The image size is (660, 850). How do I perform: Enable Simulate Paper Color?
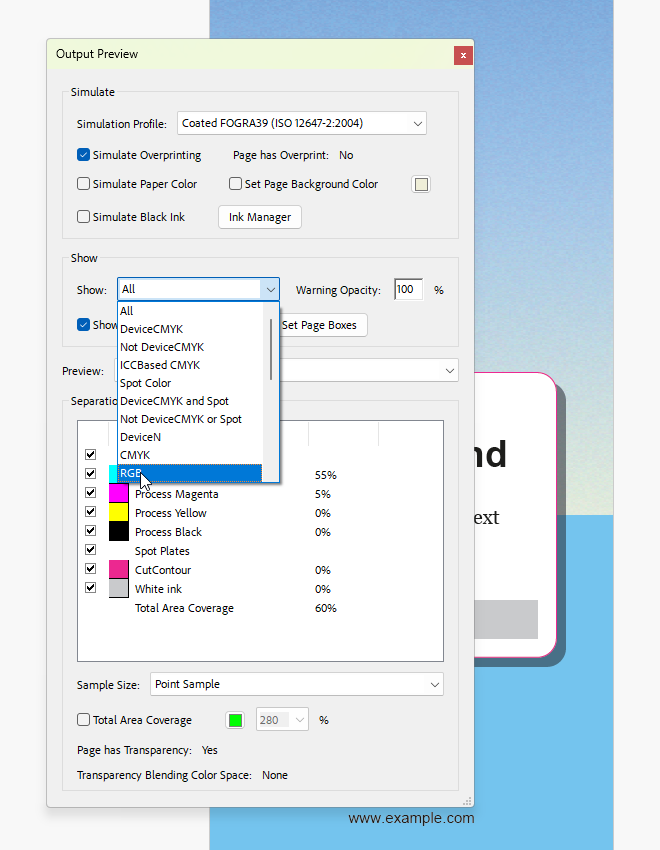click(83, 184)
